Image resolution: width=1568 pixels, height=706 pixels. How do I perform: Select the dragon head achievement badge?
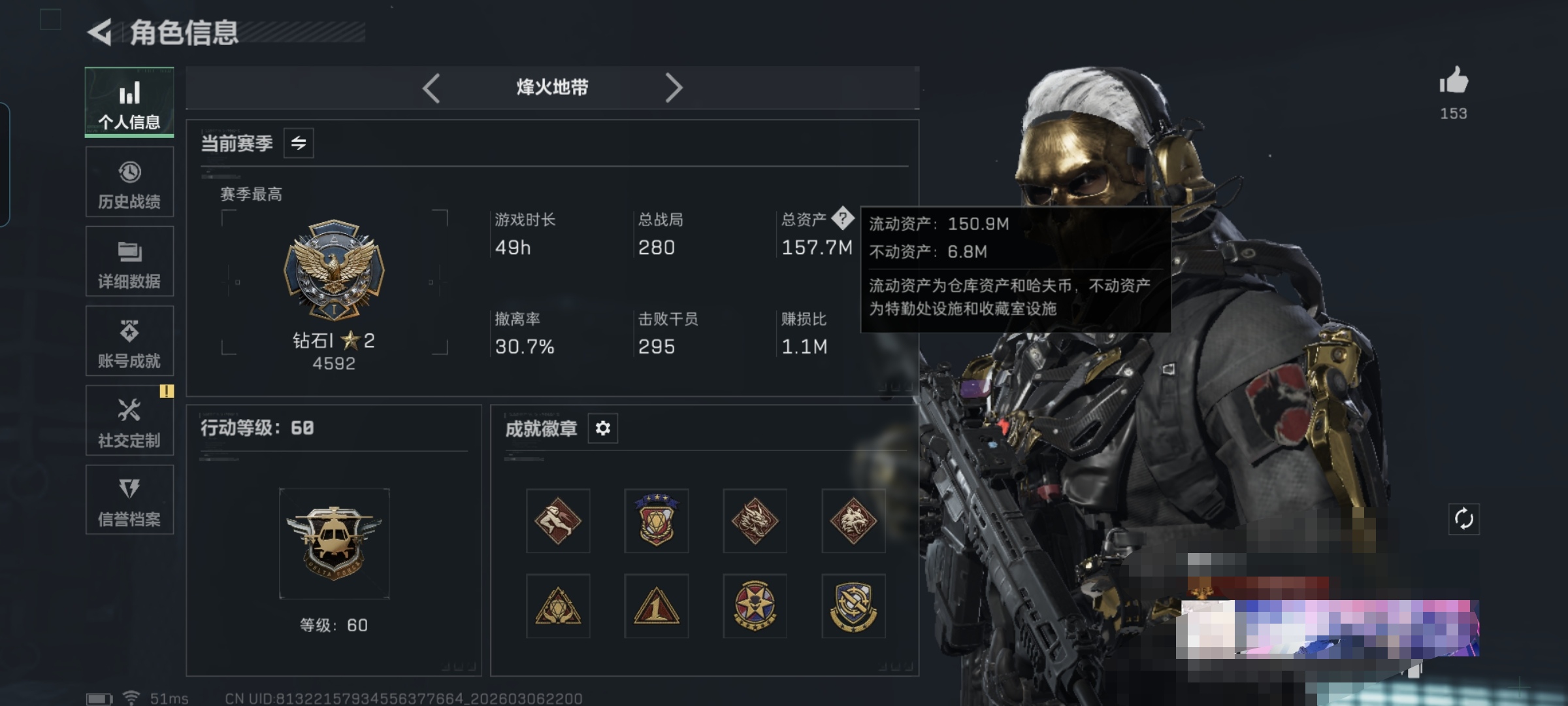point(755,521)
